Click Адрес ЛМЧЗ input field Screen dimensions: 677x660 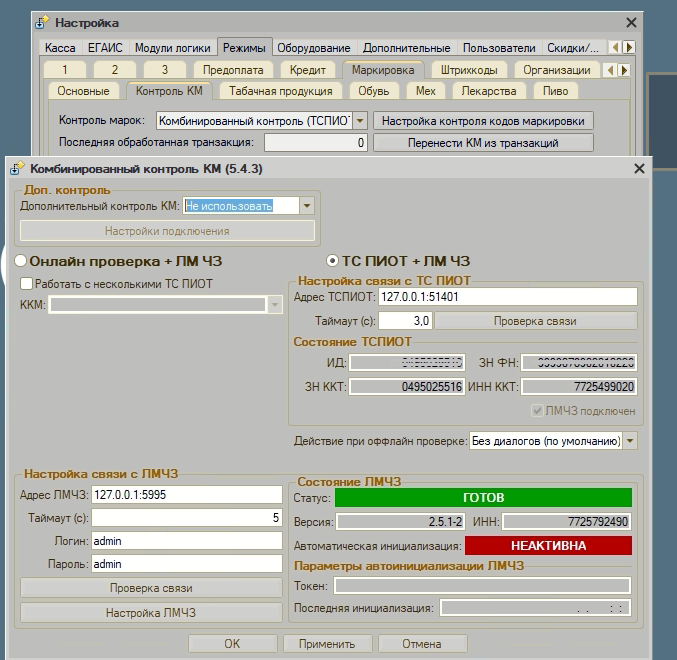click(187, 495)
